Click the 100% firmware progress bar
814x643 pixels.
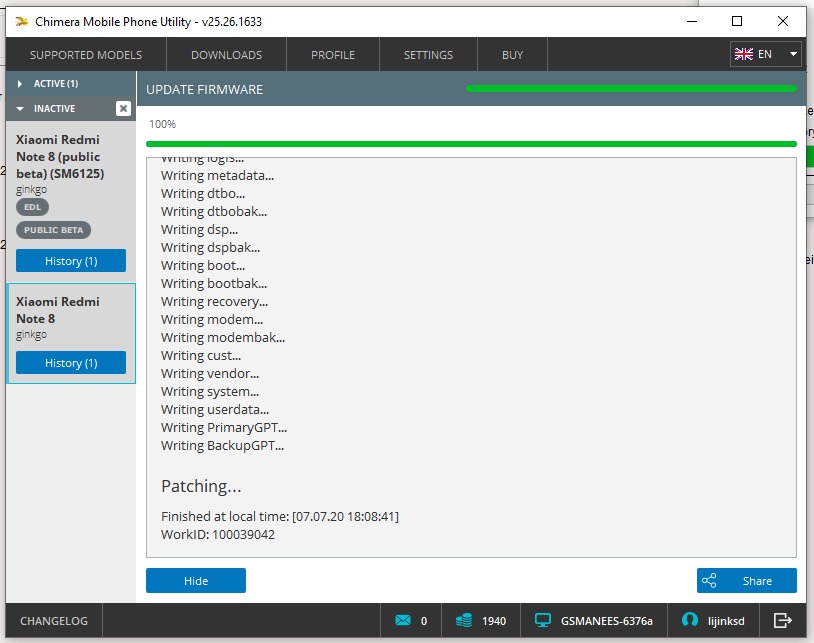(471, 144)
